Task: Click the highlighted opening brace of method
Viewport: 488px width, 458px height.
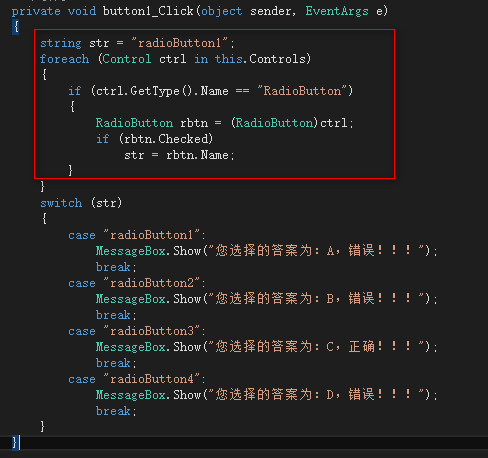Action: pyautogui.click(x=16, y=27)
